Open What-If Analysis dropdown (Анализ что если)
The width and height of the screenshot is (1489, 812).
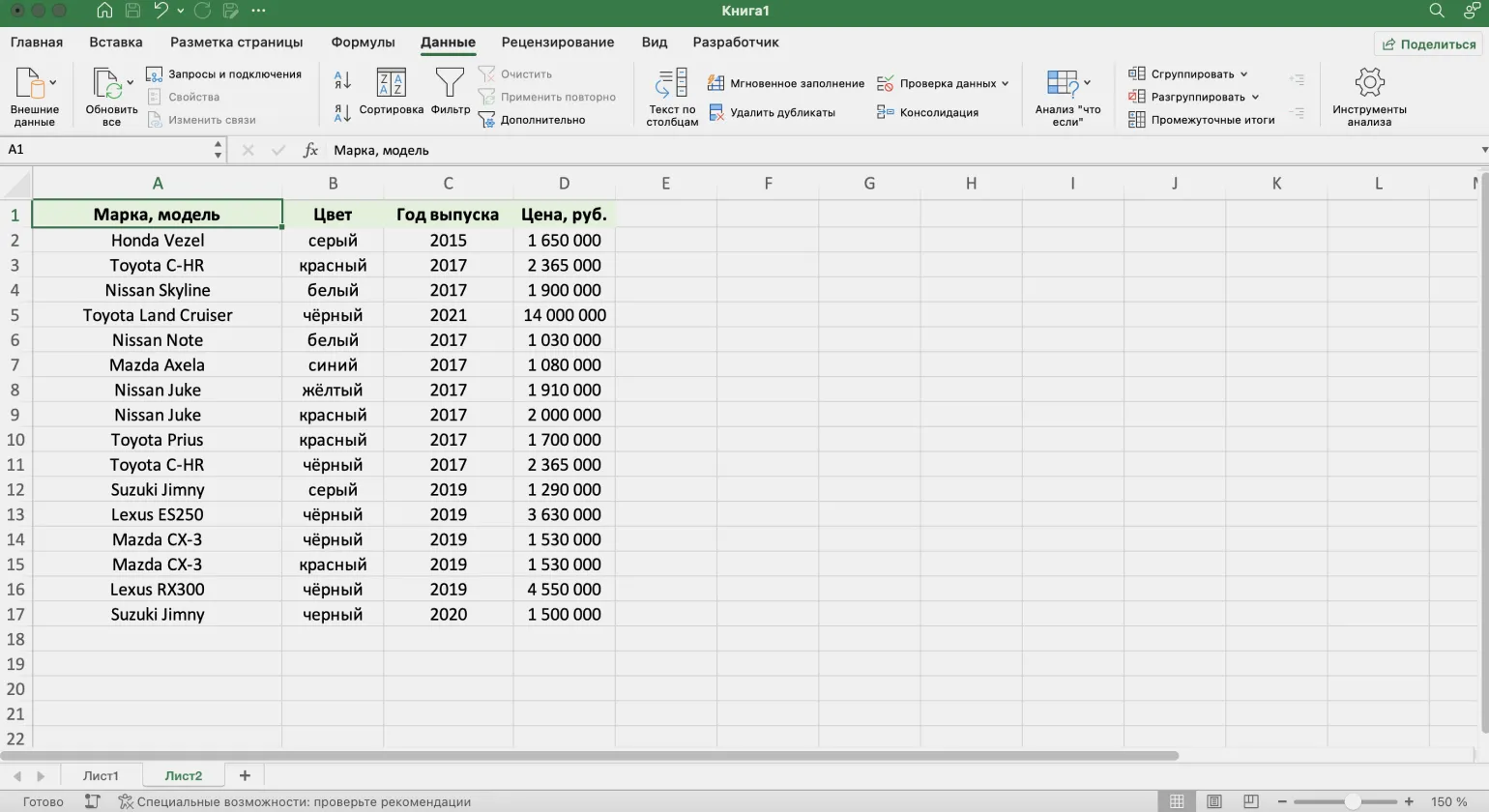1087,83
